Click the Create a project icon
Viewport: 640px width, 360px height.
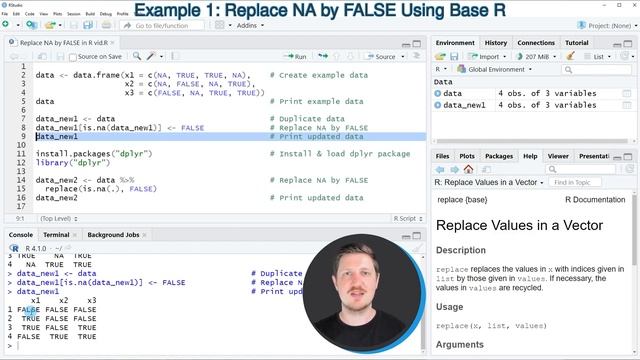click(x=31, y=25)
